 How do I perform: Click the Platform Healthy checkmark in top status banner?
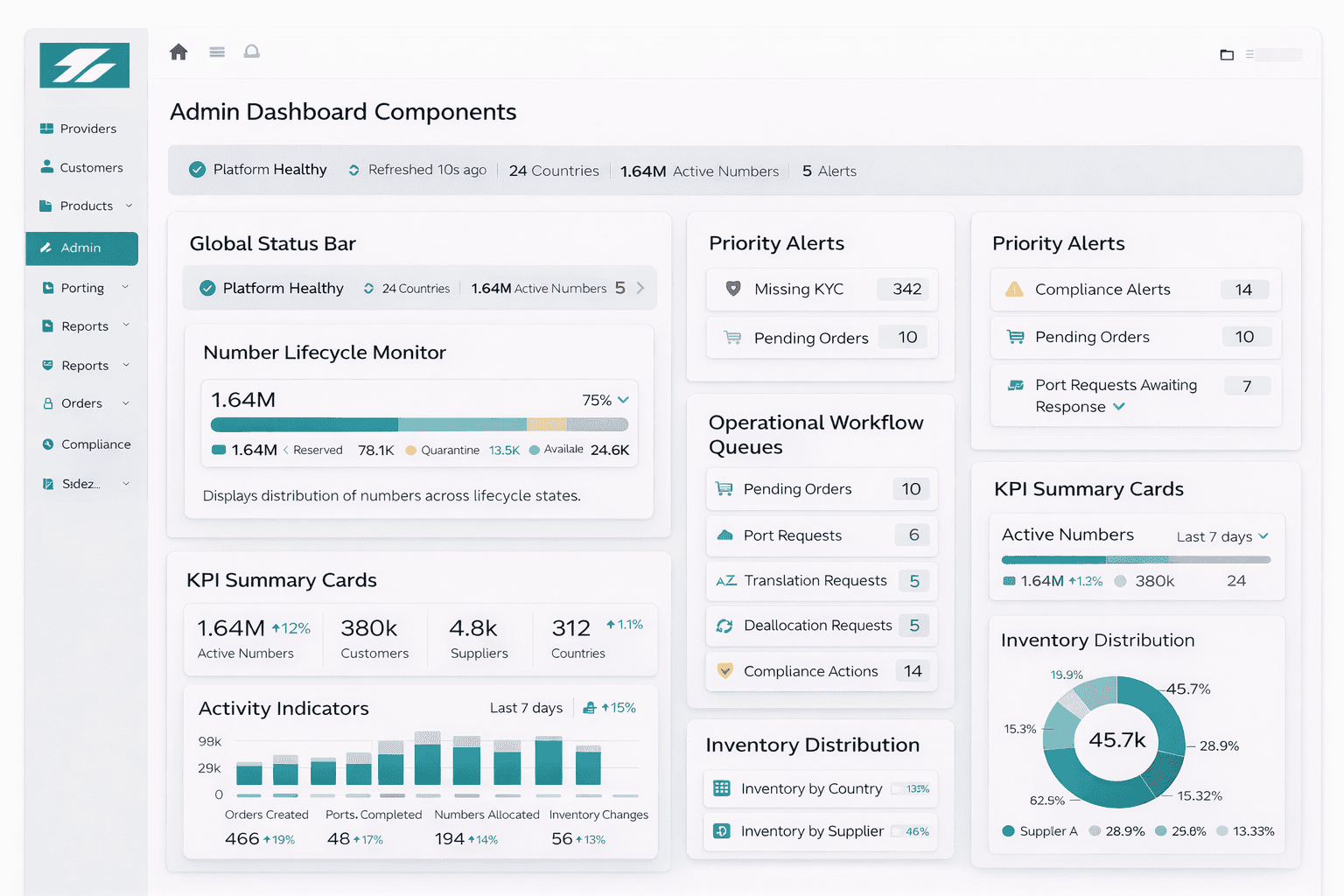coord(198,170)
